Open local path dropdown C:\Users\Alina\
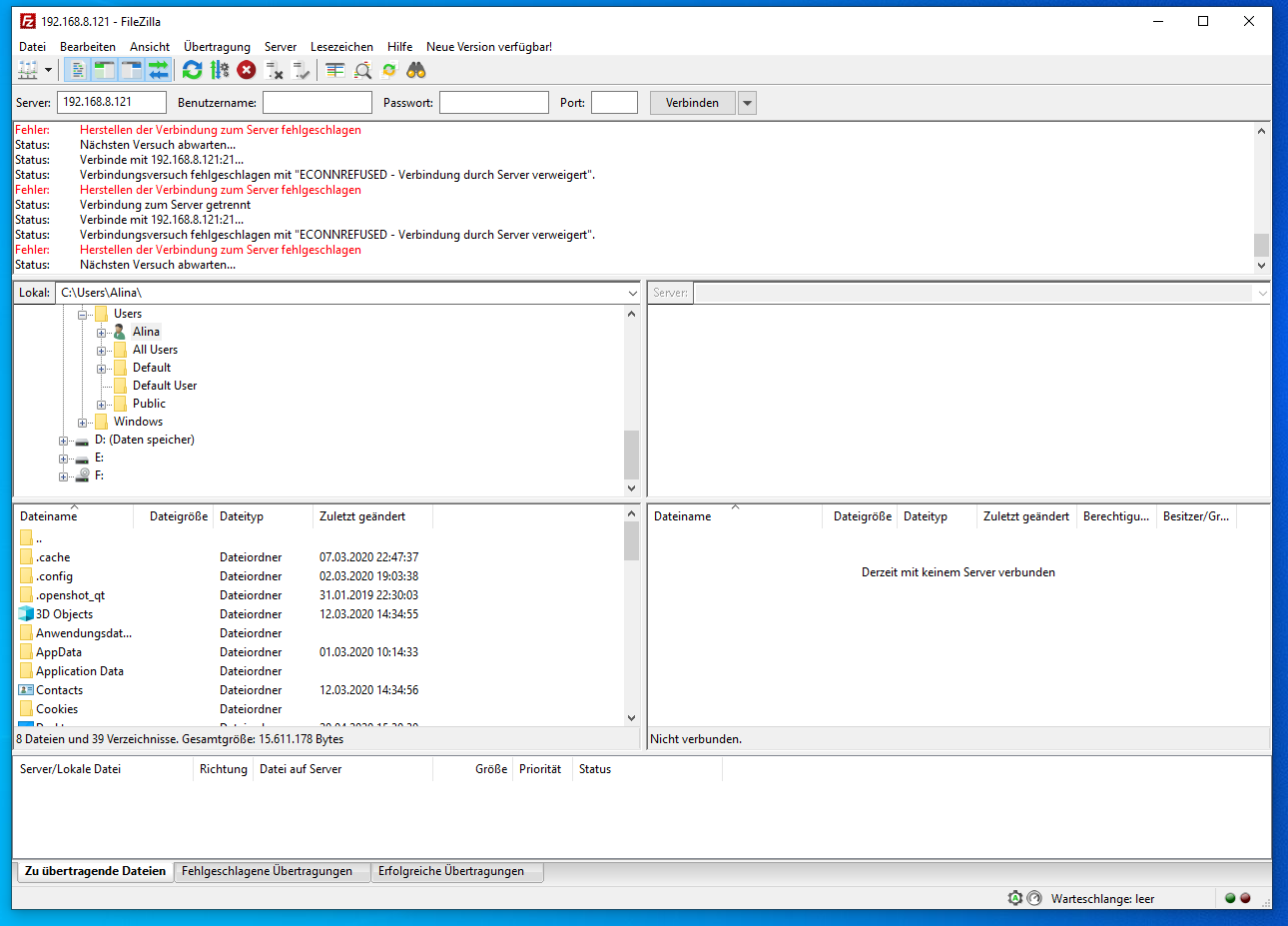This screenshot has height=926, width=1288. pyautogui.click(x=632, y=294)
